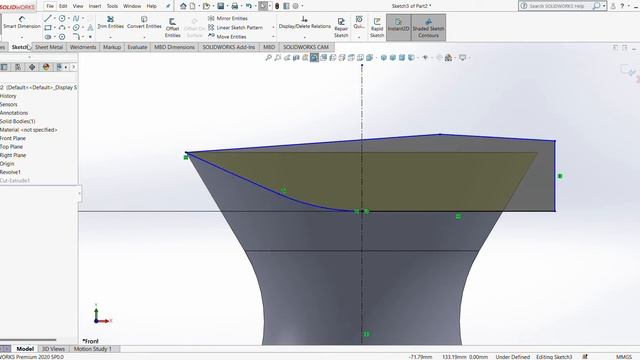Expand the Line tool dropdown arrow
The image size is (640, 360).
point(55,19)
